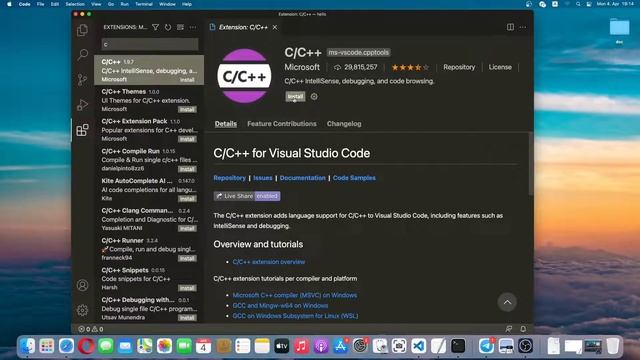Open C/C++ extension manage gear dropdown
The width and height of the screenshot is (640, 360).
pos(314,97)
